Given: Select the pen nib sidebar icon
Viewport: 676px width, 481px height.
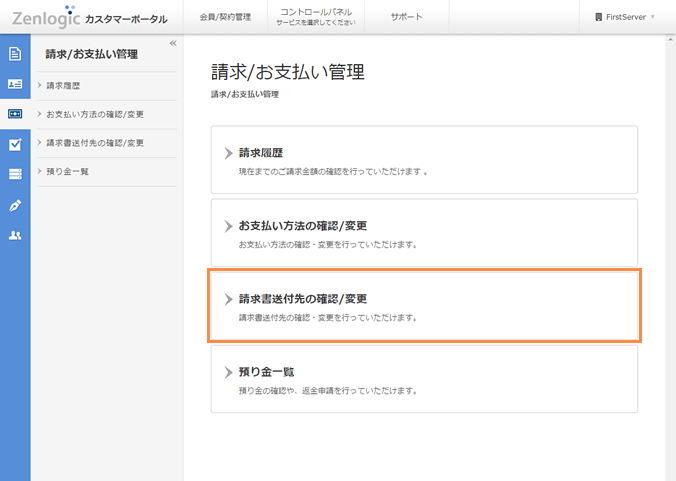Looking at the screenshot, I should point(15,205).
